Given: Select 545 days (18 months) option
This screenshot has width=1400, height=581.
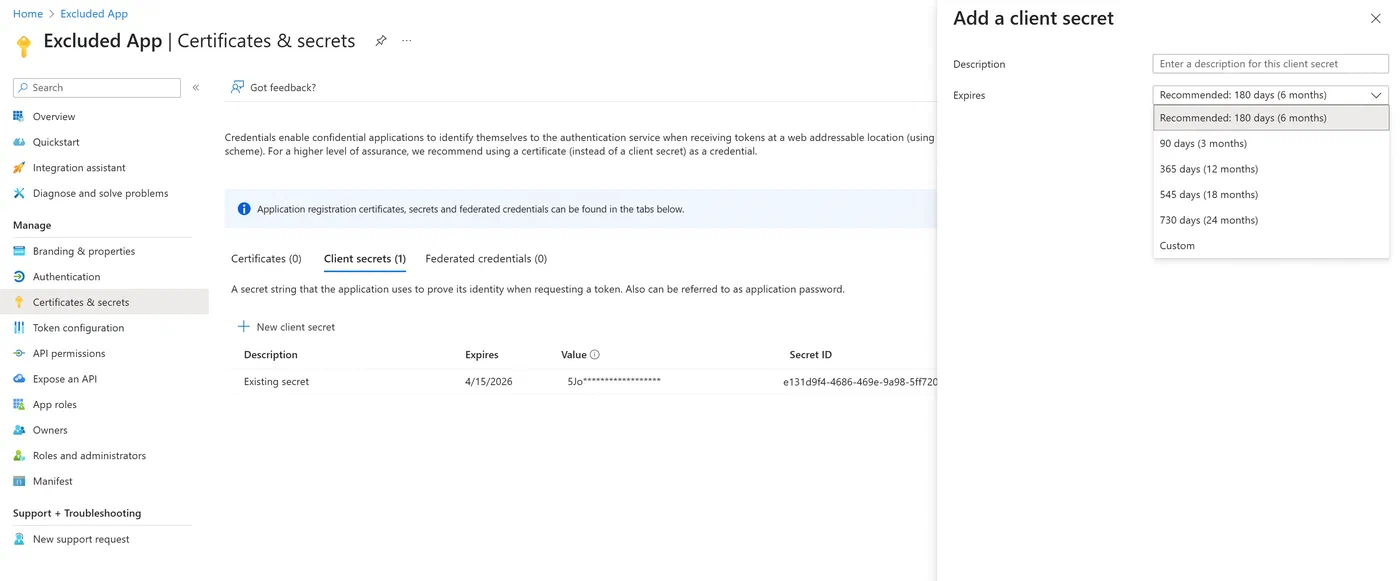Looking at the screenshot, I should pyautogui.click(x=1271, y=194).
